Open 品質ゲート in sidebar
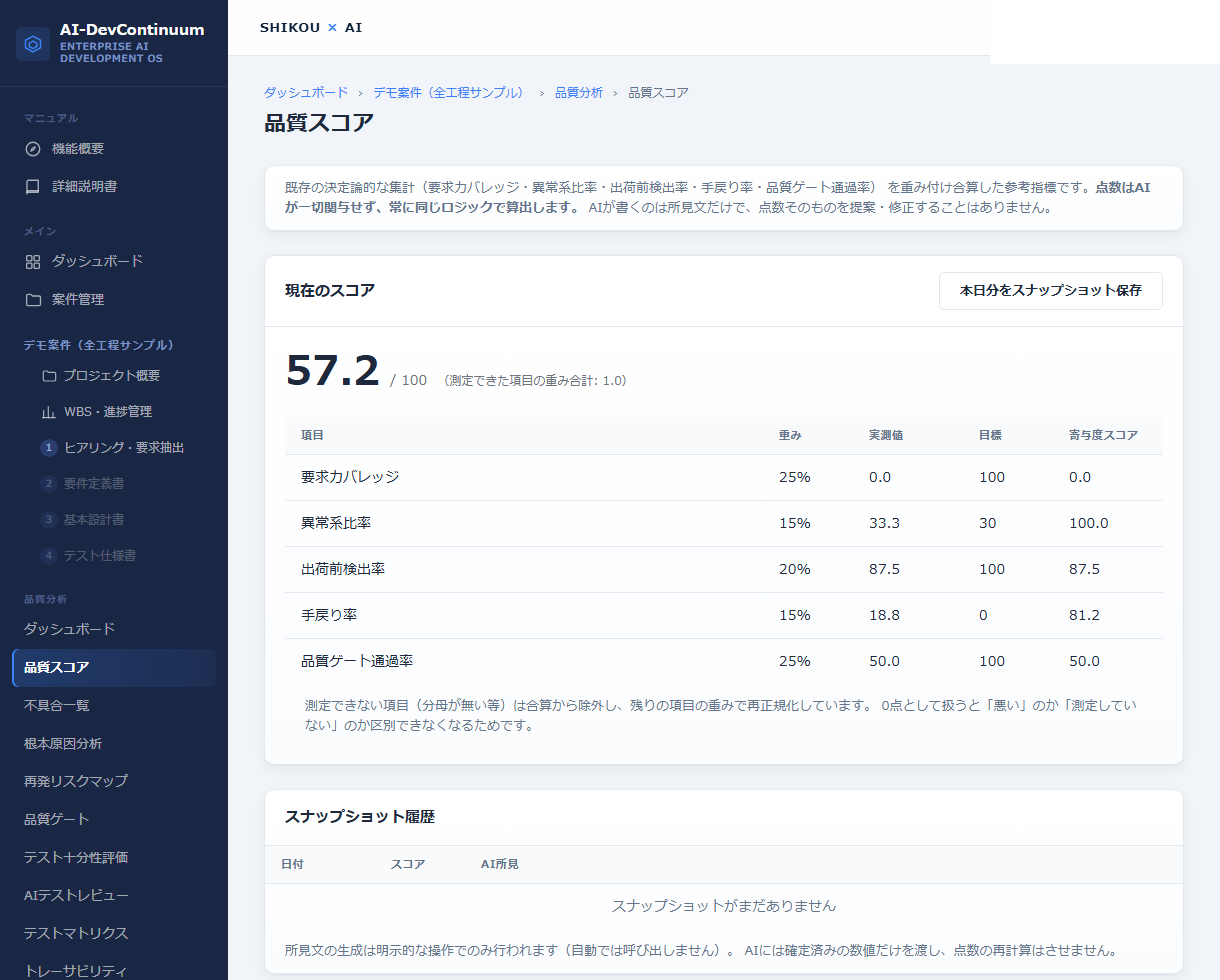 [114, 819]
